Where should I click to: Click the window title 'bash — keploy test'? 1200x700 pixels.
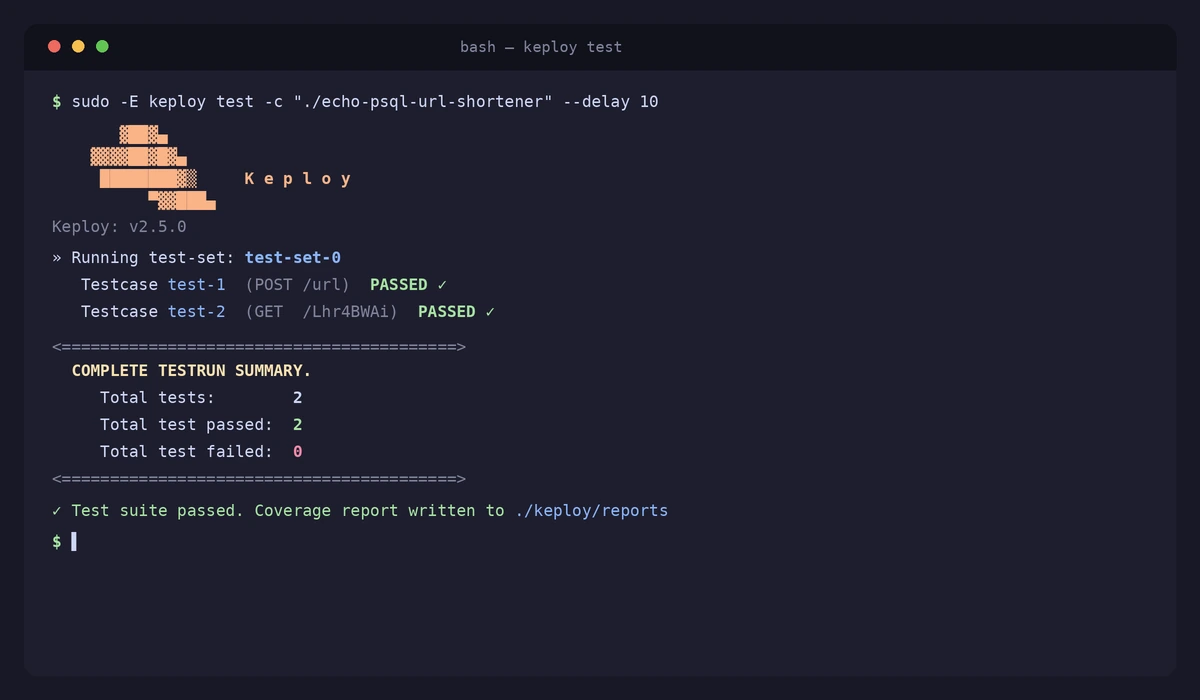(541, 47)
